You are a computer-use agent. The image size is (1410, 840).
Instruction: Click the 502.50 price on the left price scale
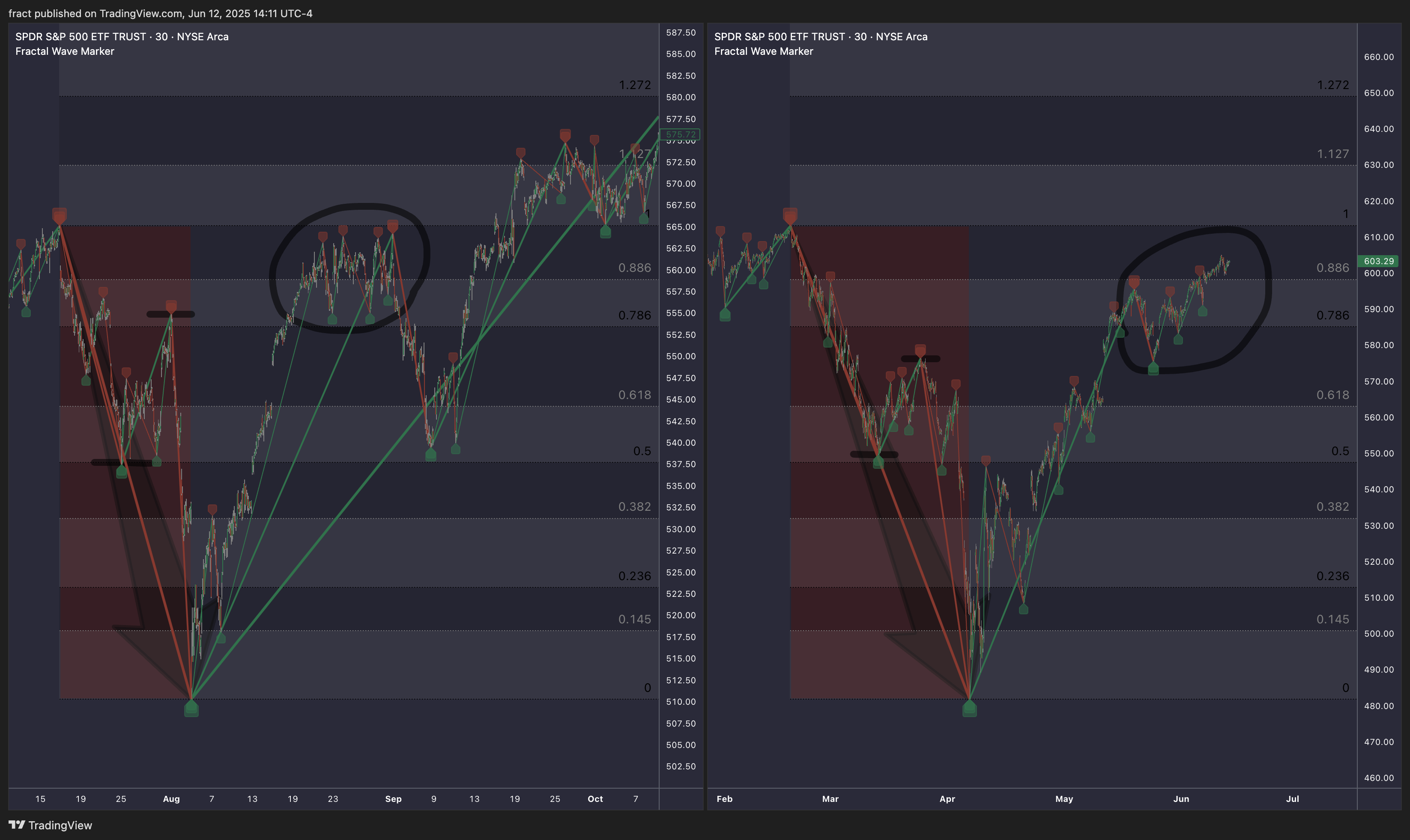point(681,766)
